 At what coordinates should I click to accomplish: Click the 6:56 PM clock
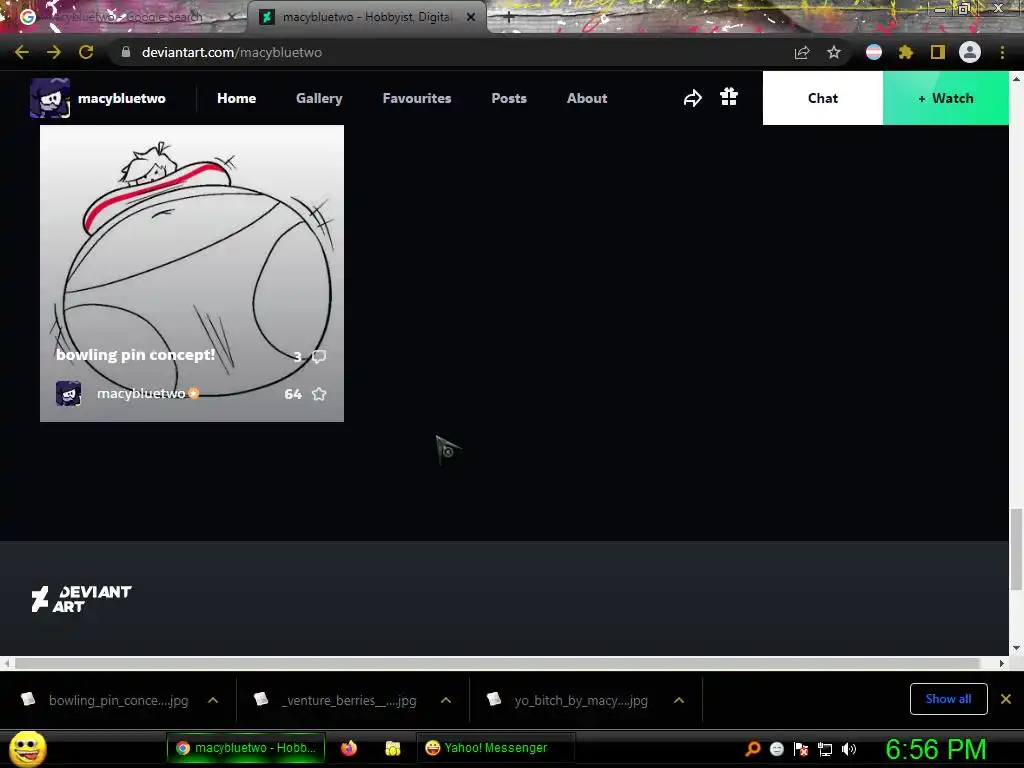point(935,749)
